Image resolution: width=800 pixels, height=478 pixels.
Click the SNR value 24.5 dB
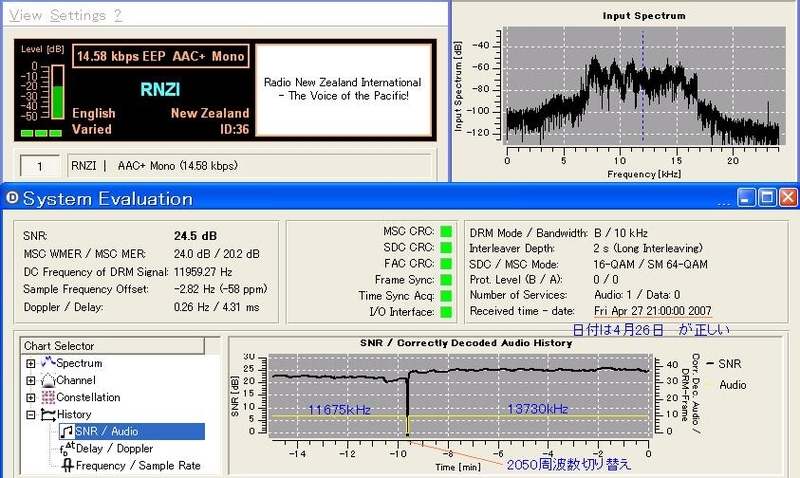click(195, 236)
